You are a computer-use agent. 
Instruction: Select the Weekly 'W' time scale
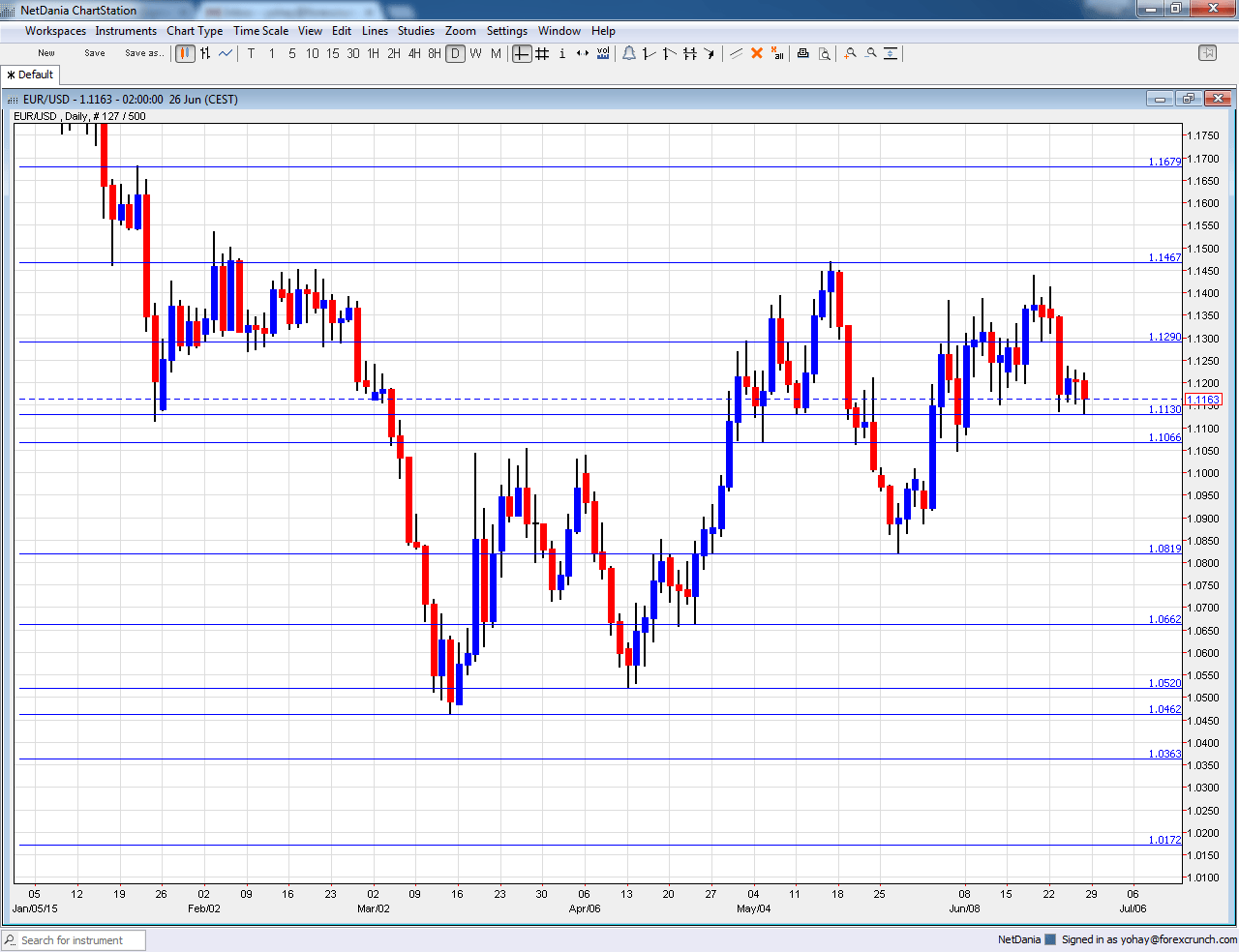pyautogui.click(x=475, y=53)
